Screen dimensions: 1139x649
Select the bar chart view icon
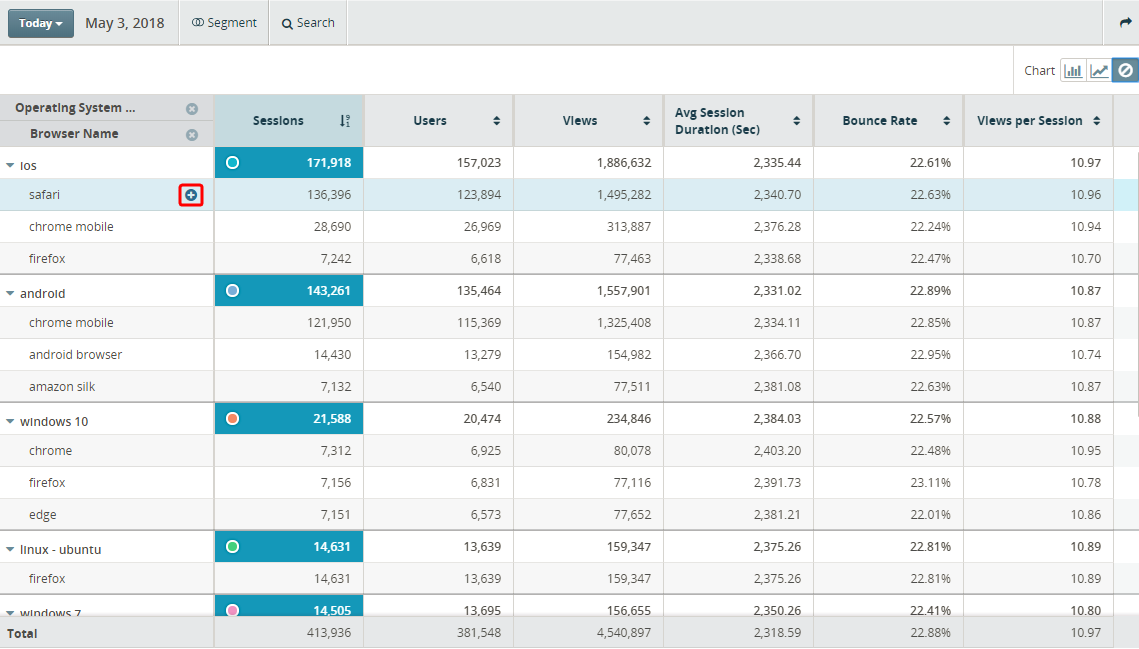point(1073,70)
